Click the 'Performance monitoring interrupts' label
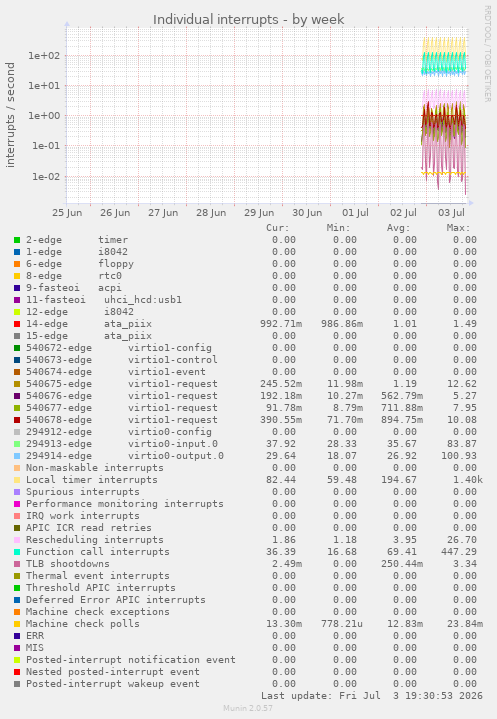497x719 pixels. tap(125, 503)
